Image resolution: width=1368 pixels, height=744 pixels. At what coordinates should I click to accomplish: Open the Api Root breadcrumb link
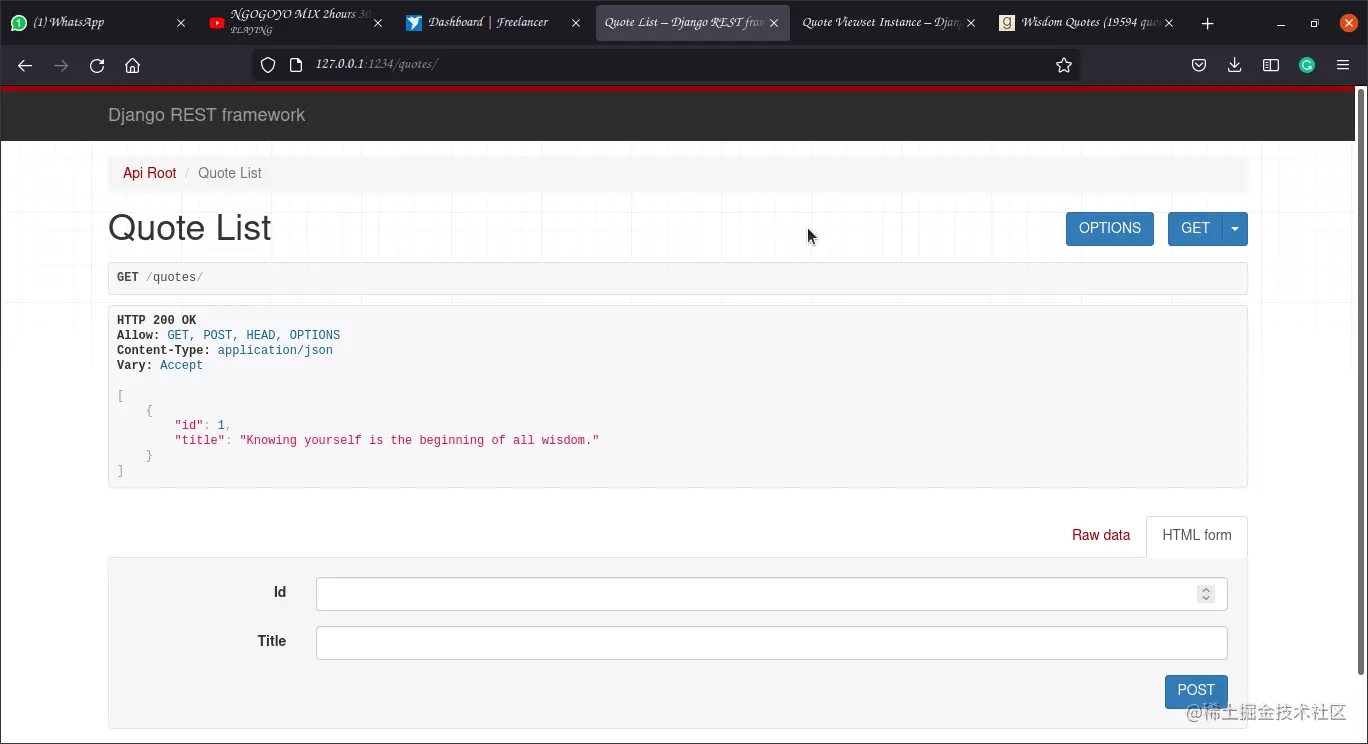click(x=148, y=173)
